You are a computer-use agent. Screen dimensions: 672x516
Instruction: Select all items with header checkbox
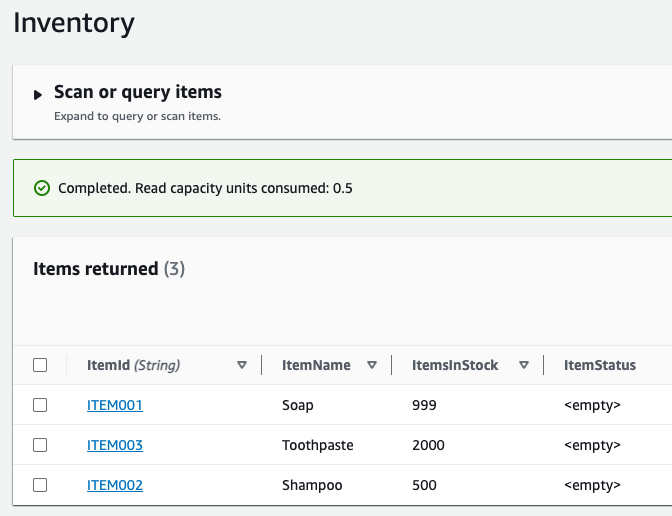[x=40, y=365]
